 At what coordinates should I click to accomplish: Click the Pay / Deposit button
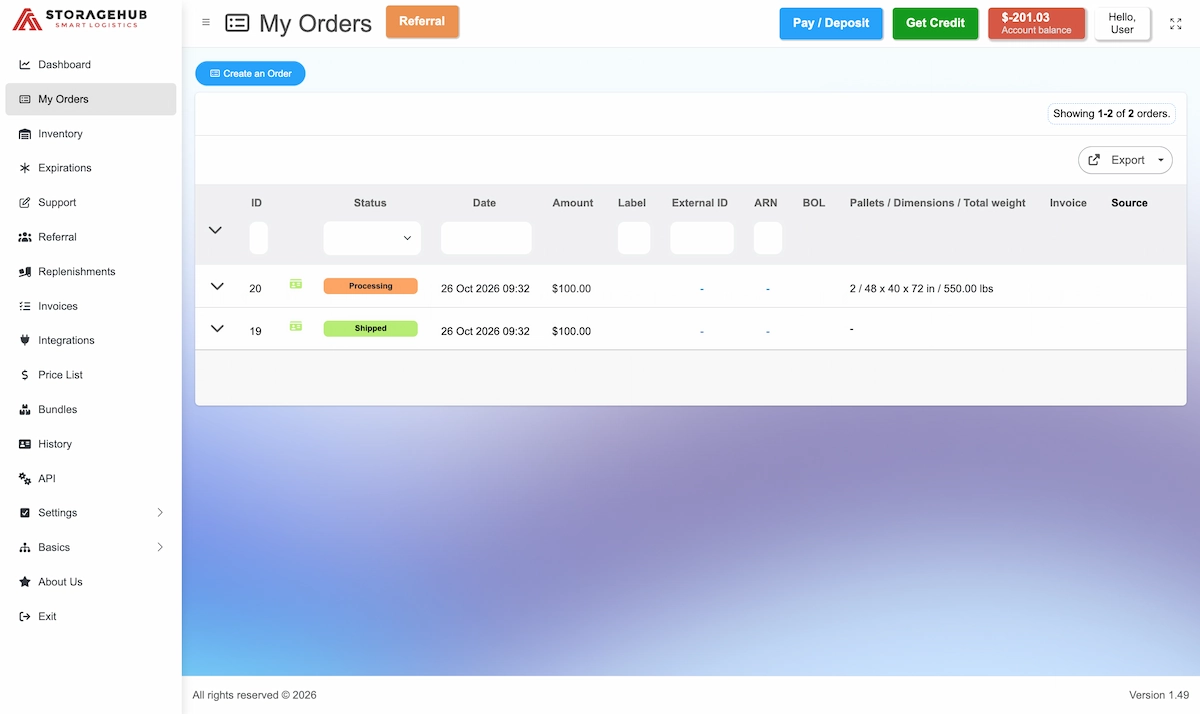pos(831,23)
